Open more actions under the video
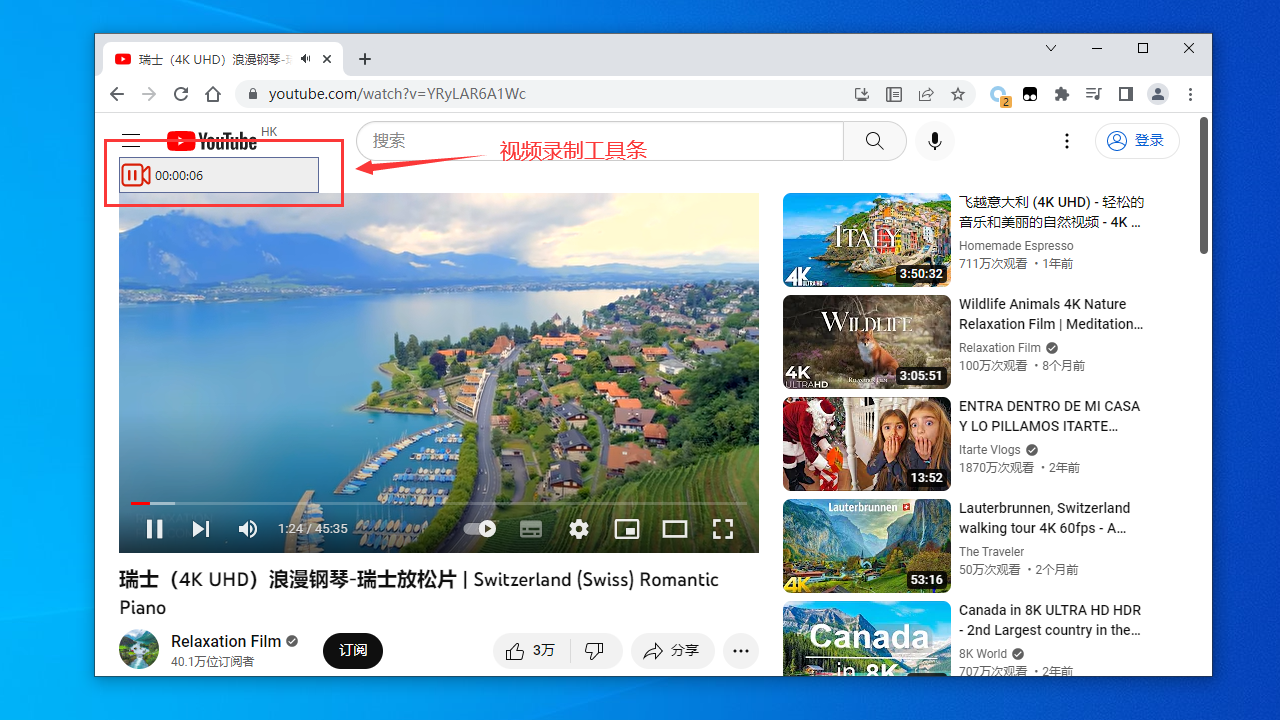The height and width of the screenshot is (720, 1280). (x=740, y=650)
